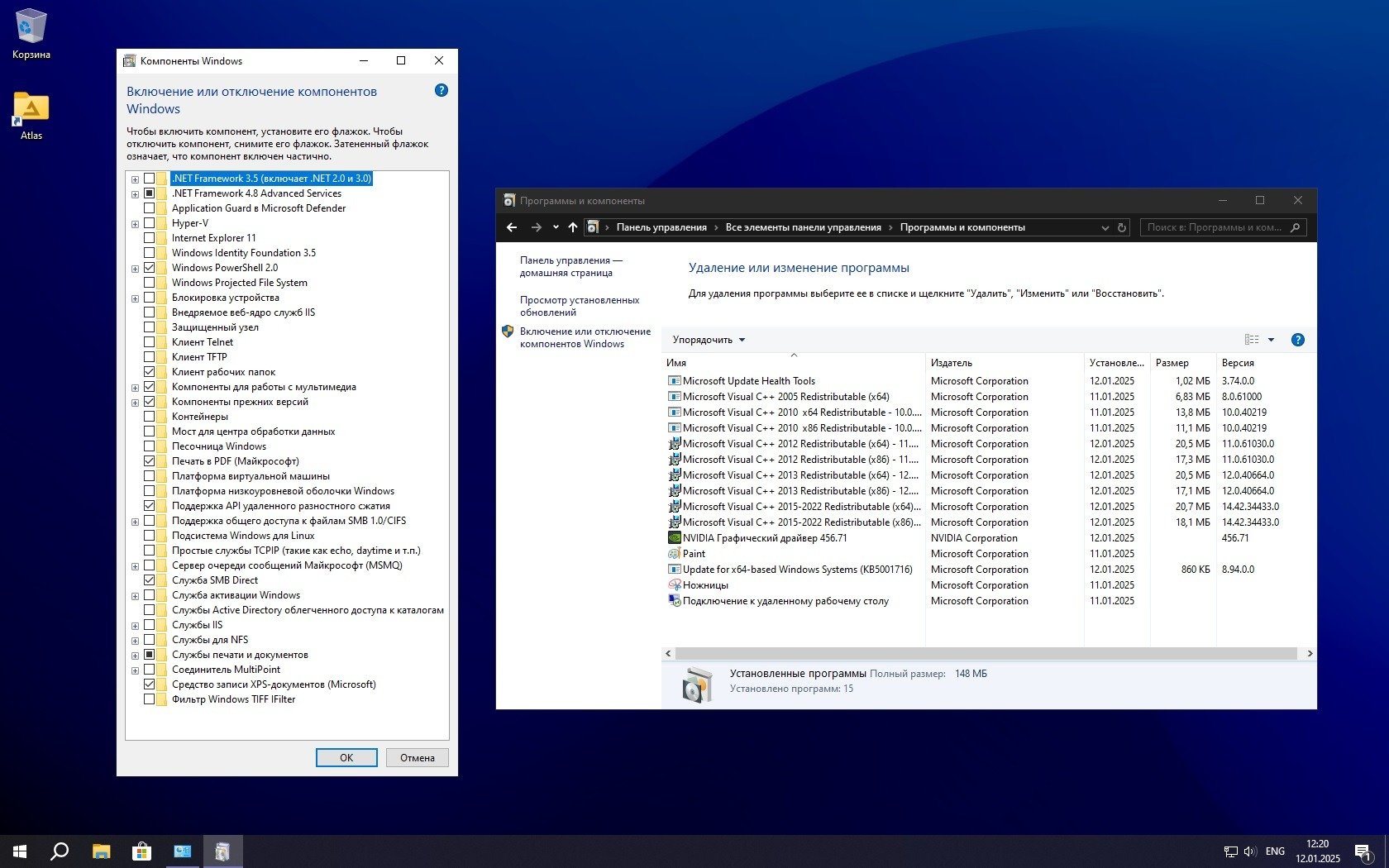Tick the Telnet client checkbox
Screen dimensions: 1389x868
pyautogui.click(x=150, y=342)
